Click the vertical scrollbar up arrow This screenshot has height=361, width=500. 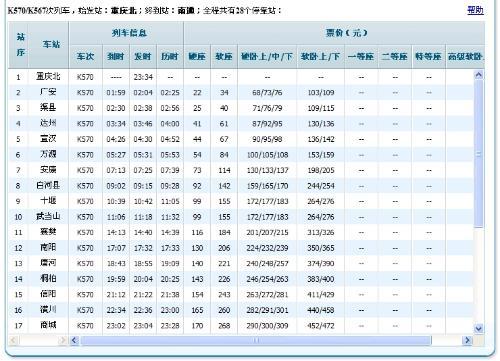(x=479, y=75)
